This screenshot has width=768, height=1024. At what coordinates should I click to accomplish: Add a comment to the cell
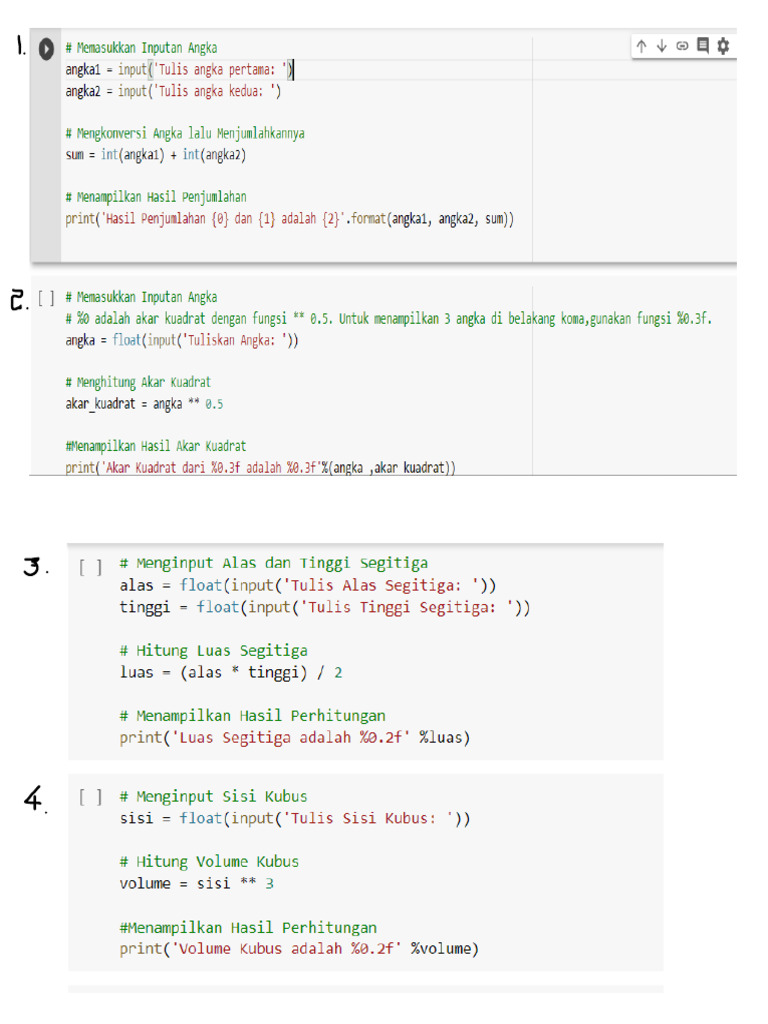pos(703,46)
